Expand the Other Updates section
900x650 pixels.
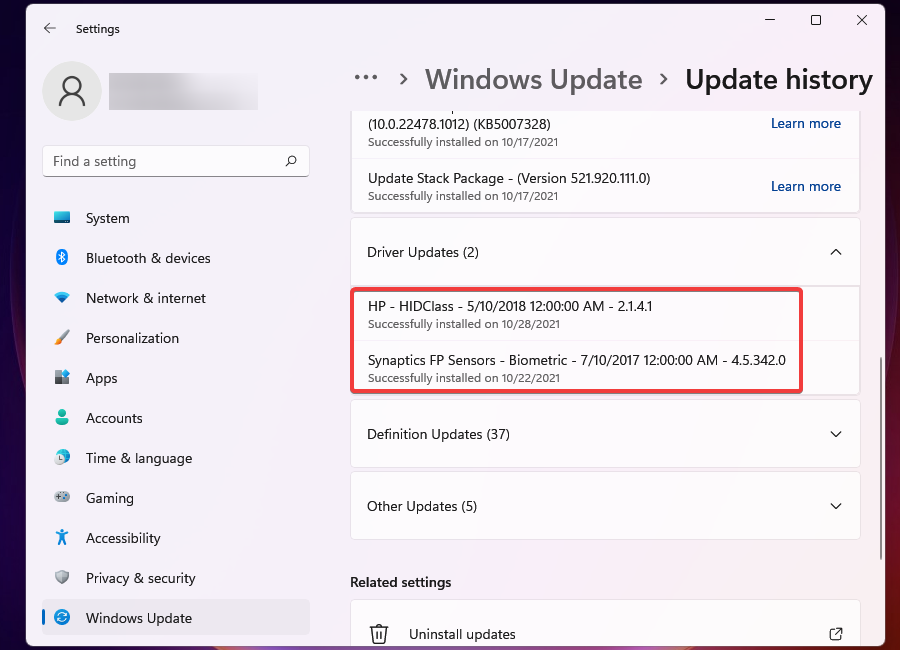(x=836, y=506)
